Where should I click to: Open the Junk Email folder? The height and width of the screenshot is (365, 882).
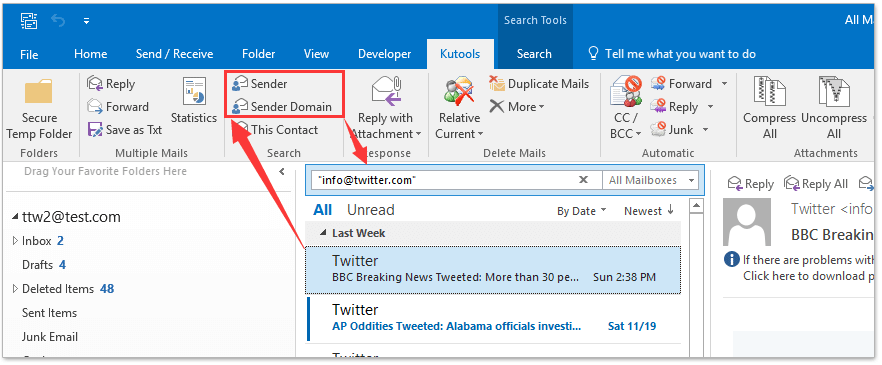[x=50, y=337]
